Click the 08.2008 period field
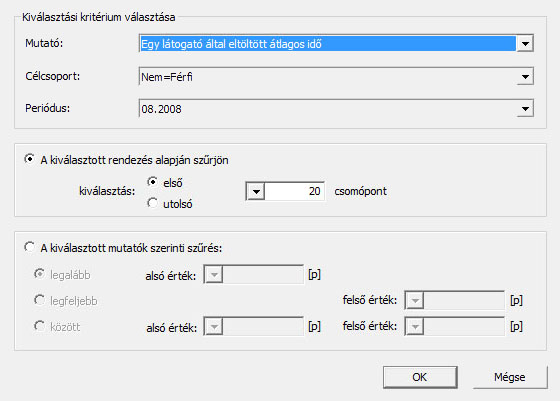Viewport: 560px width, 401px height. coord(328,109)
